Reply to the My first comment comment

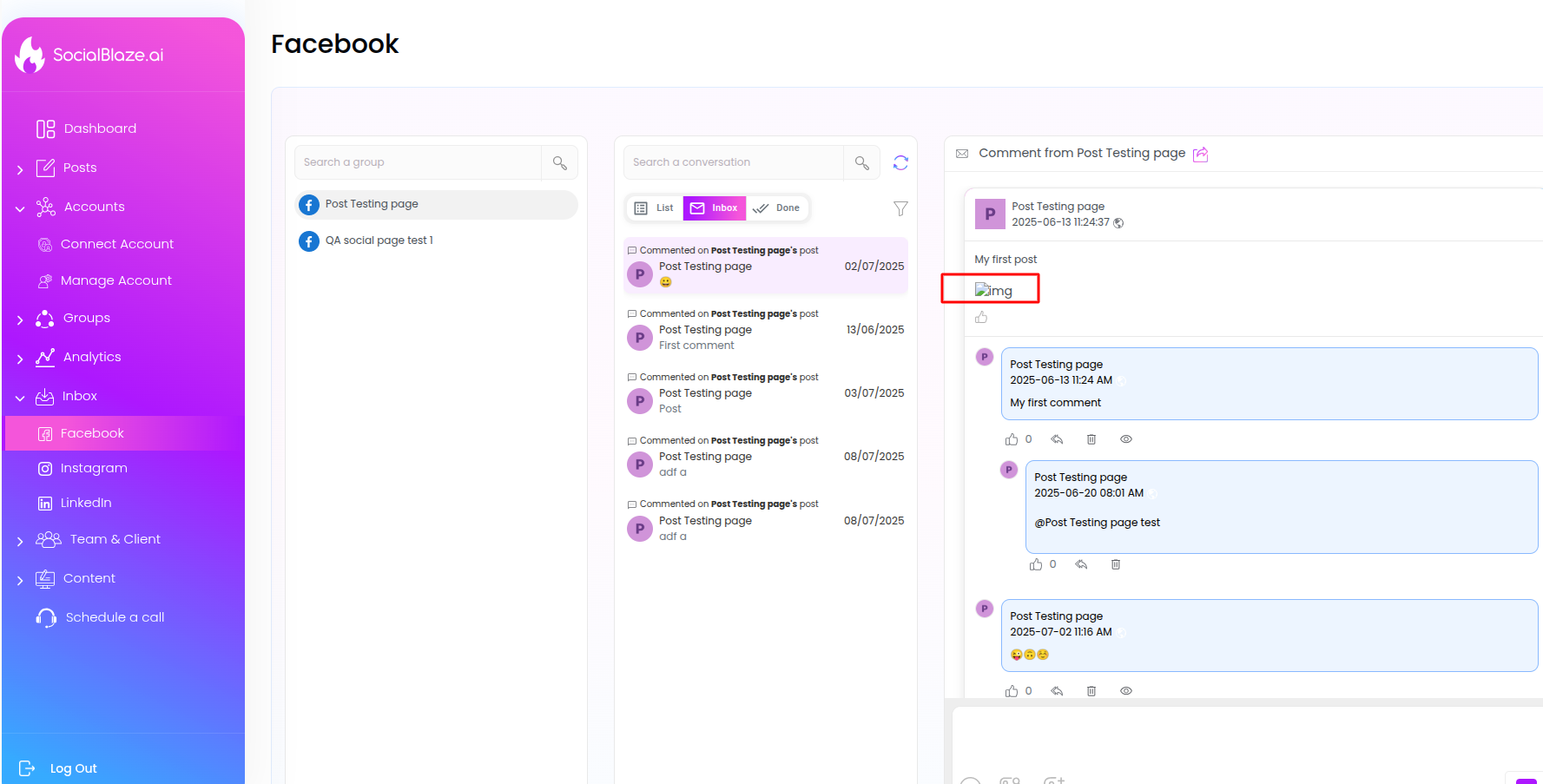pyautogui.click(x=1057, y=439)
